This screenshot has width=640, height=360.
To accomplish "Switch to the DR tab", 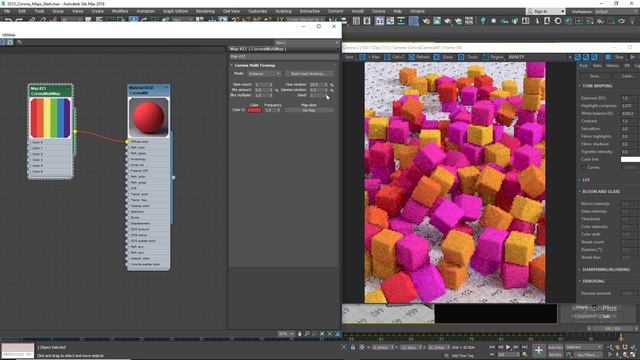I will [627, 66].
